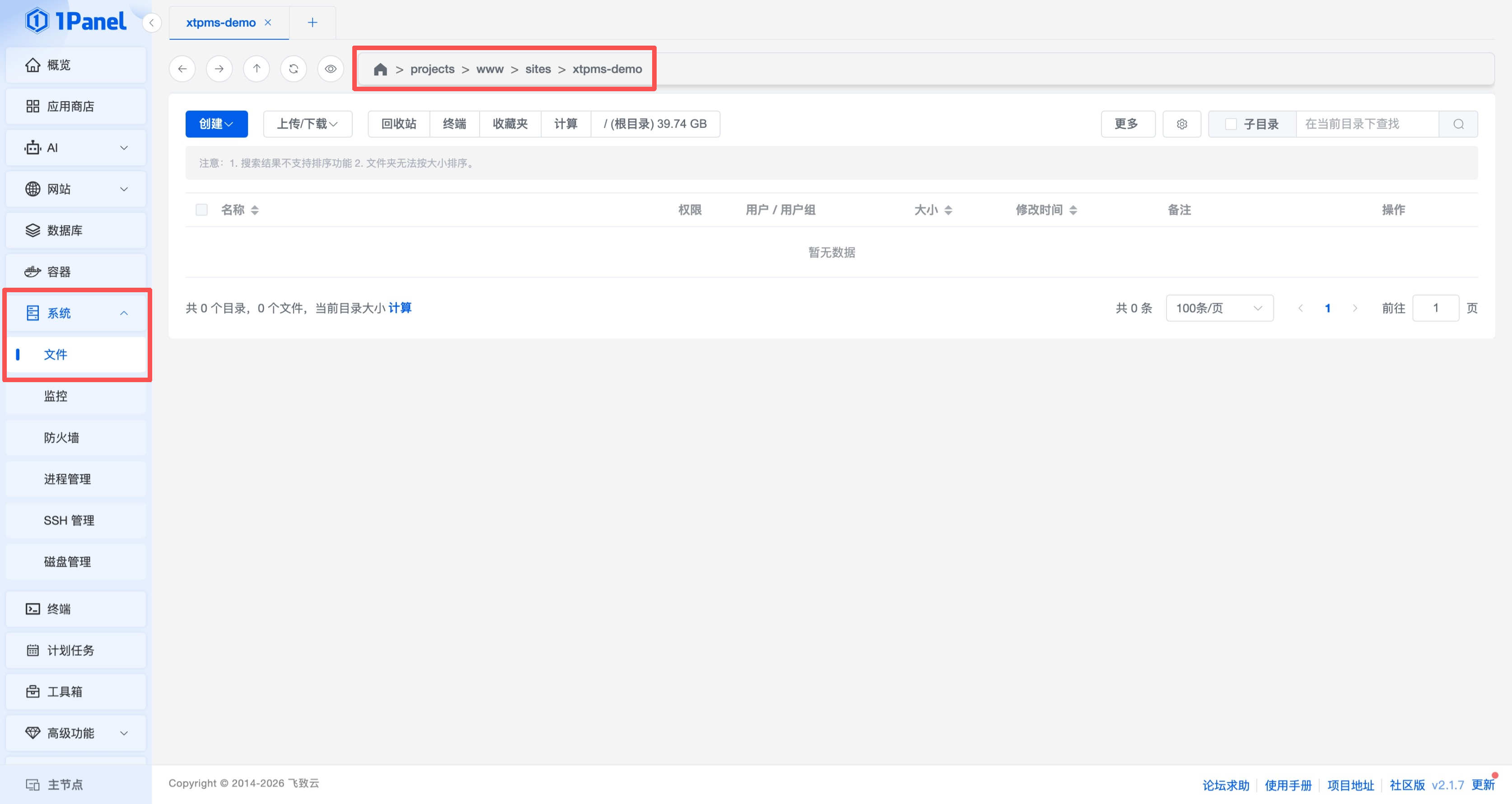Screen dimensions: 1512x804
Task: Open the 防火墙 firewall page
Action: tap(76, 438)
